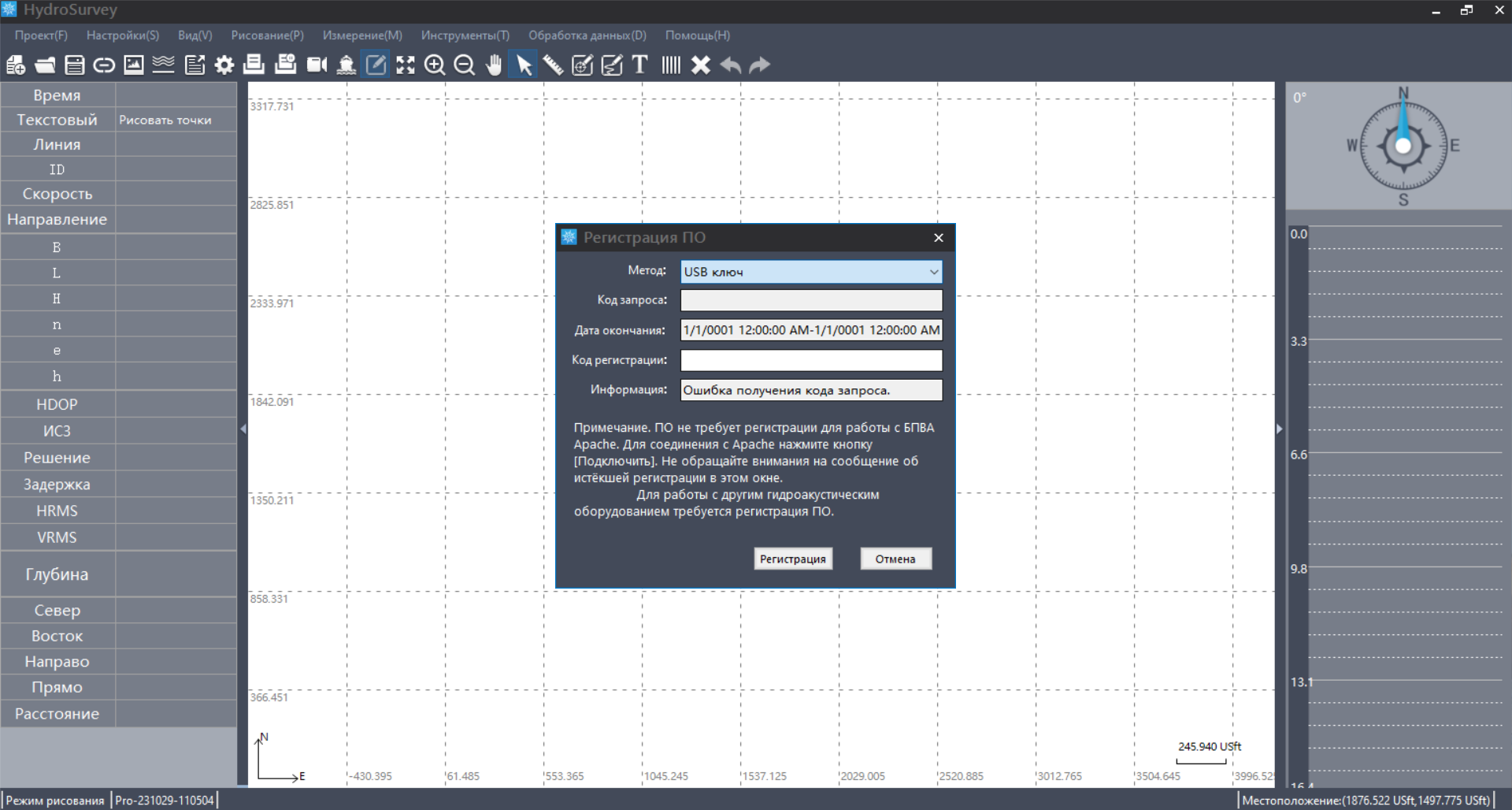The image size is (1512, 810).
Task: Click the 245.940 USft scale bar label
Action: pyautogui.click(x=1210, y=746)
